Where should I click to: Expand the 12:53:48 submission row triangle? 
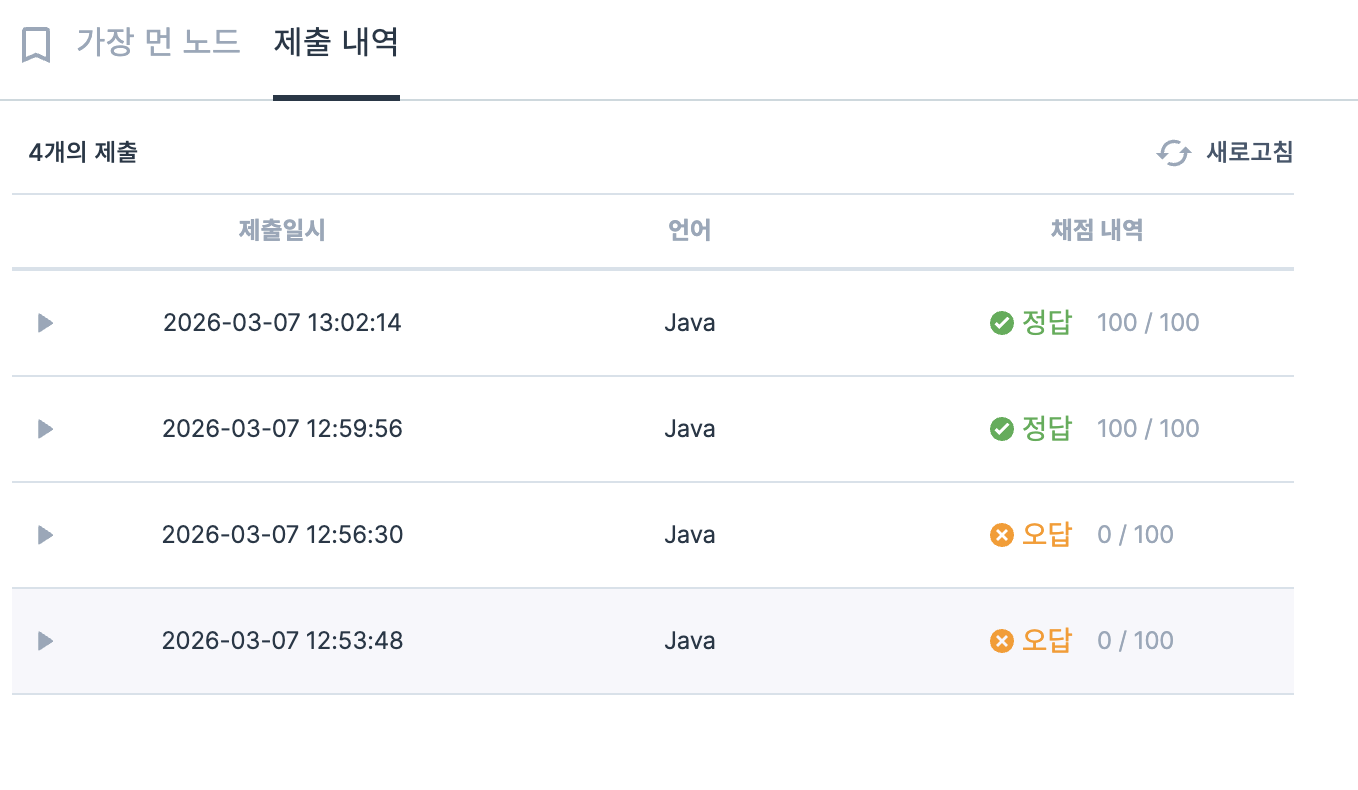tap(45, 641)
